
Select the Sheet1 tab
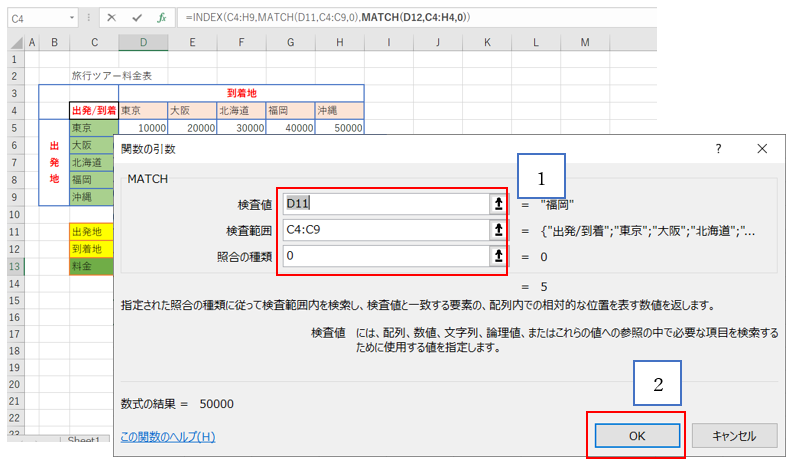point(84,441)
